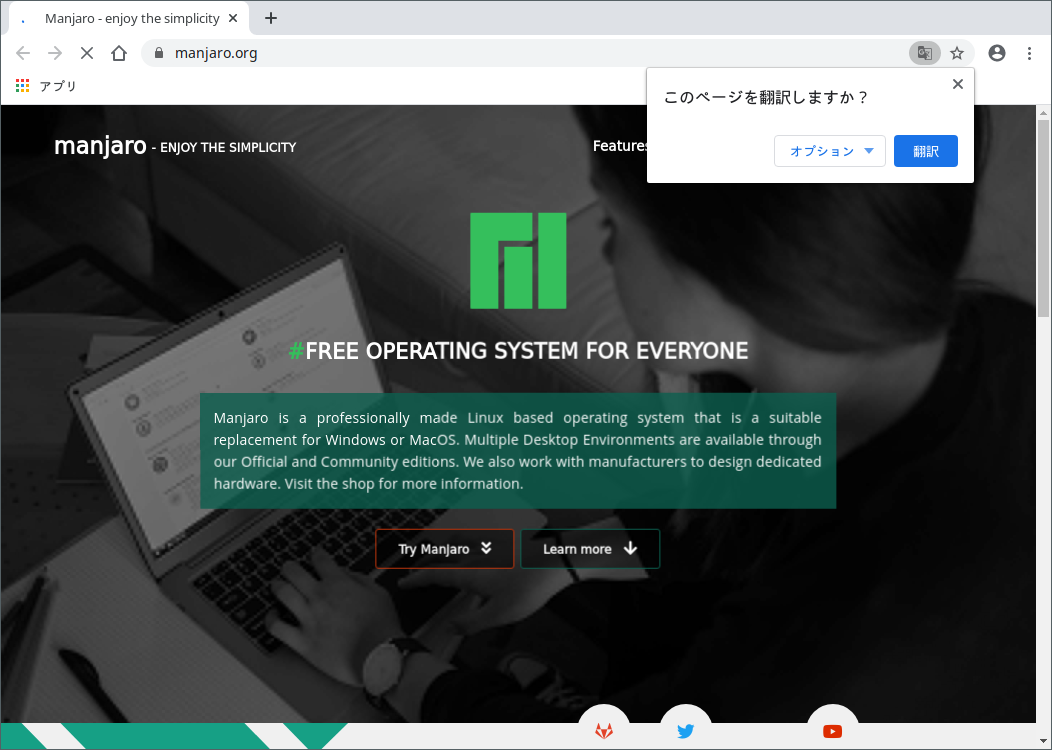The height and width of the screenshot is (750, 1052).
Task: Click the translate icon in address bar
Action: [925, 53]
